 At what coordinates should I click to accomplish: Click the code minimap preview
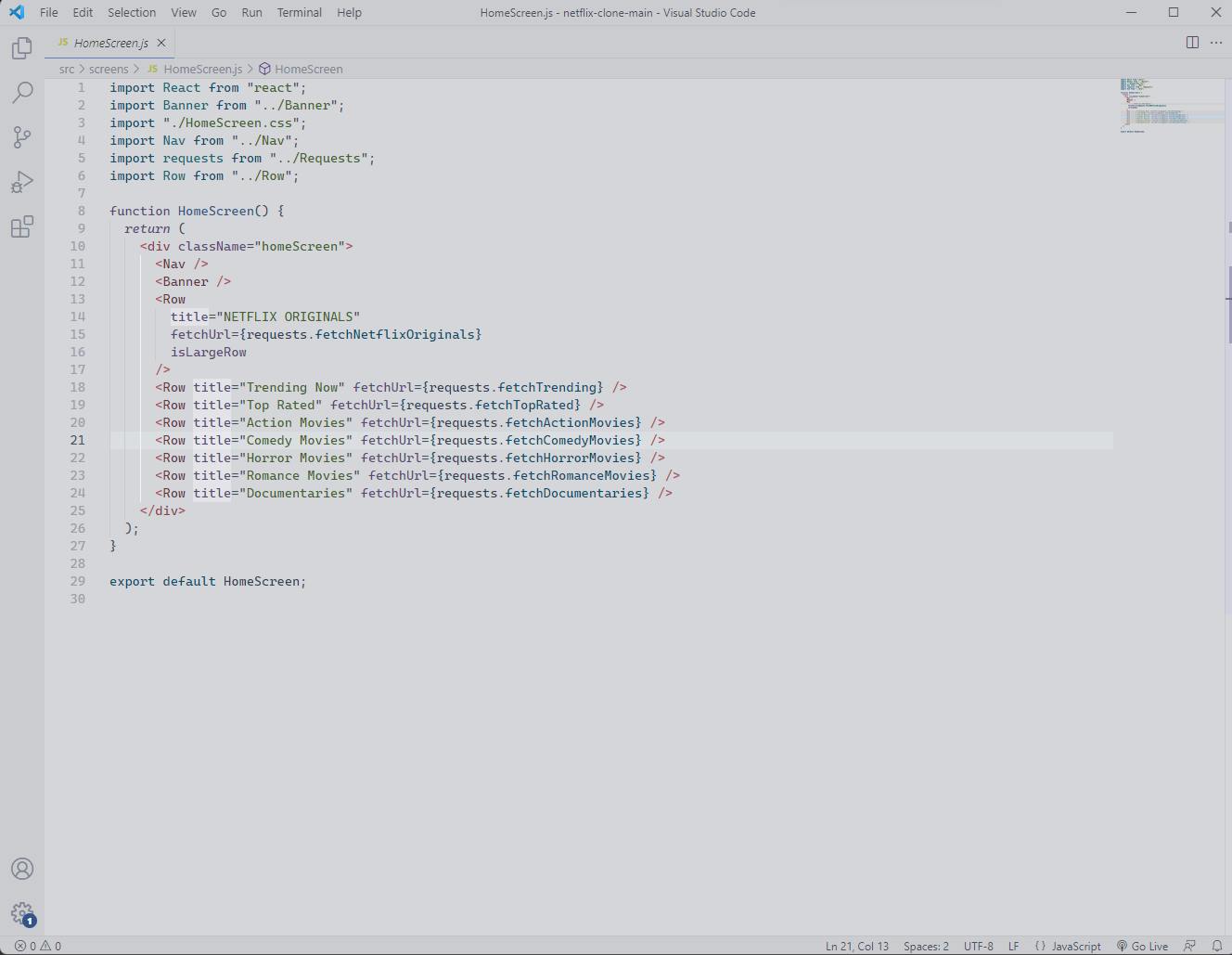tap(1171, 106)
